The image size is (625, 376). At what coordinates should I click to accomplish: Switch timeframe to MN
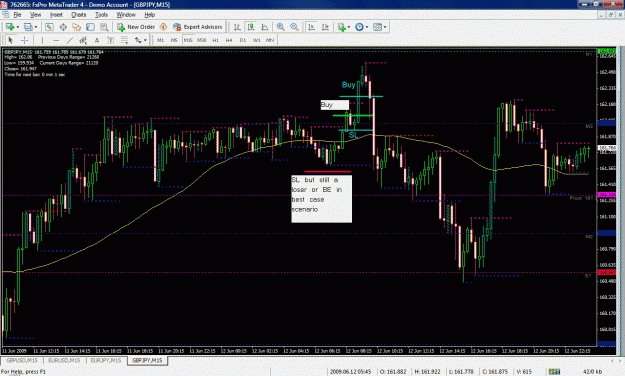(x=270, y=40)
